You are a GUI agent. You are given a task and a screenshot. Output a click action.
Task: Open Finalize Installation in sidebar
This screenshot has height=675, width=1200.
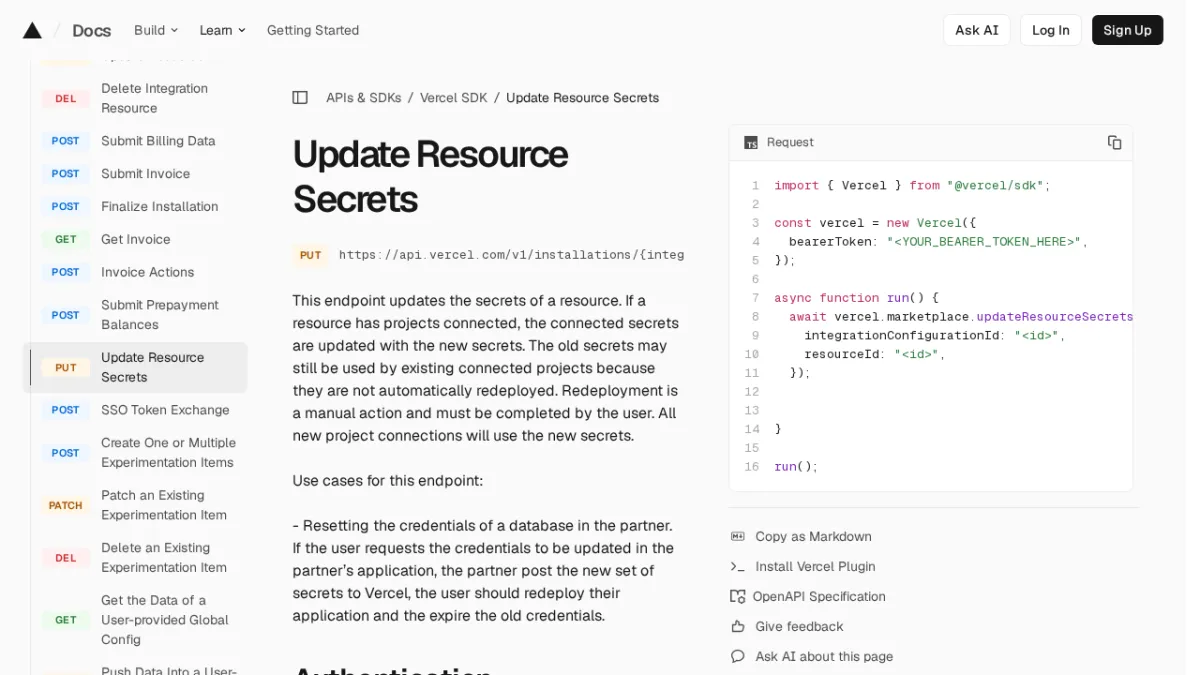click(160, 207)
